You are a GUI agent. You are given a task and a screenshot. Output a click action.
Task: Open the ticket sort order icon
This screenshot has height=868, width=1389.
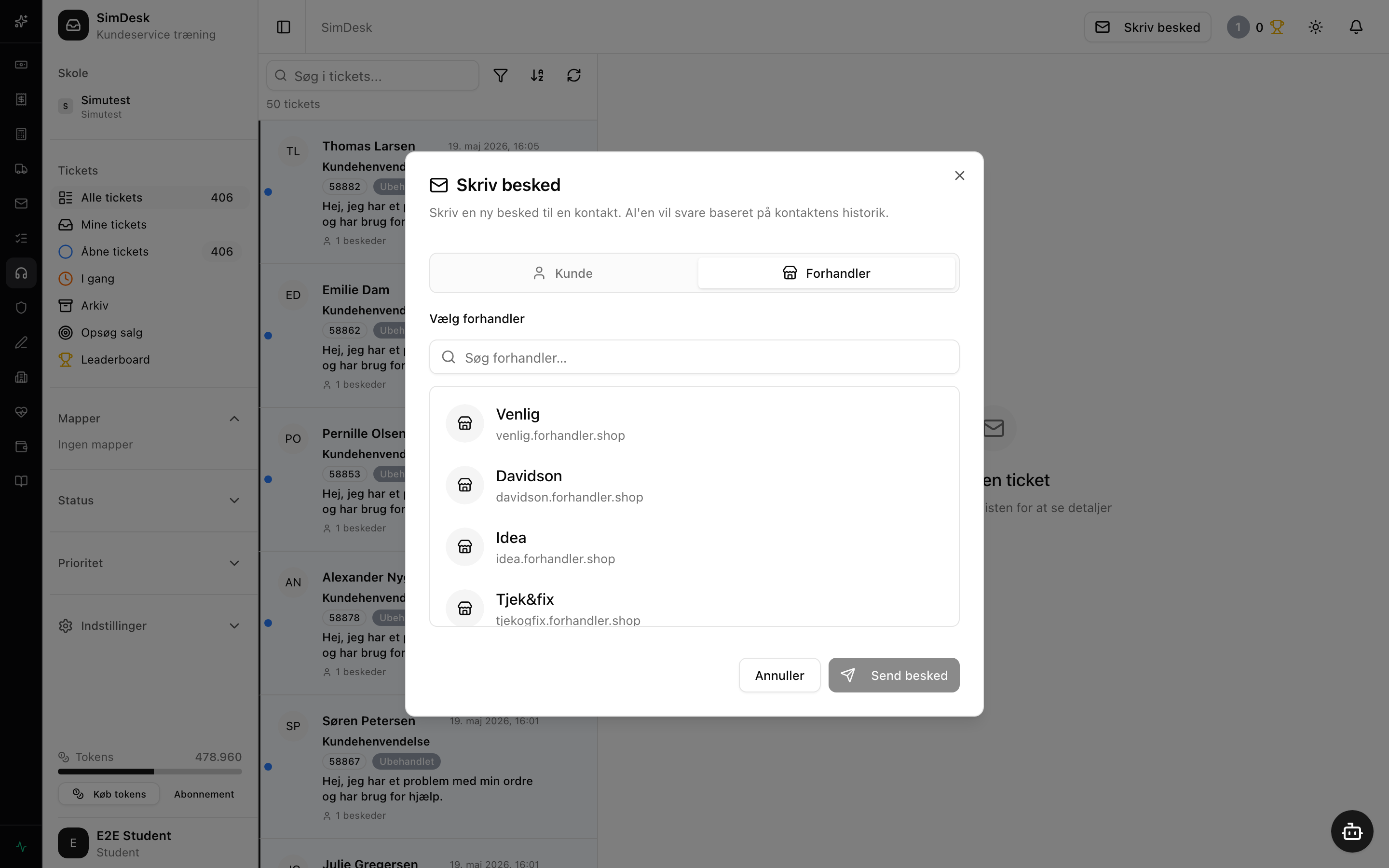coord(537,75)
